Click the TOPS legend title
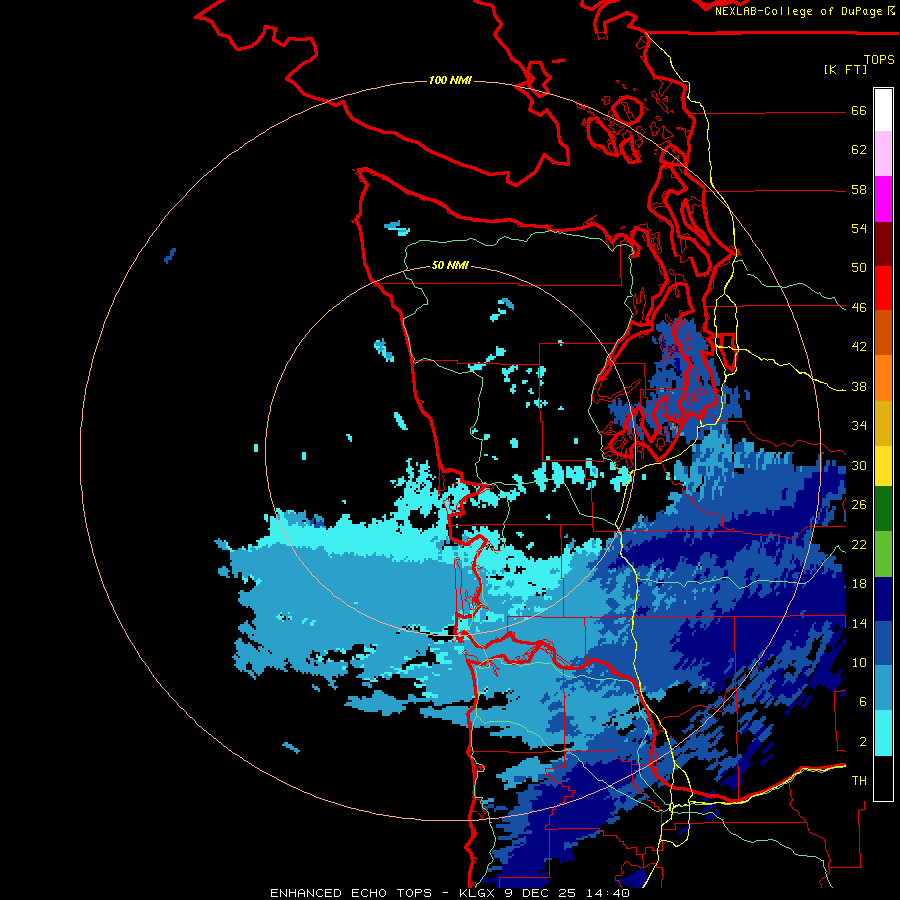Screen dimensions: 900x900 (879, 59)
